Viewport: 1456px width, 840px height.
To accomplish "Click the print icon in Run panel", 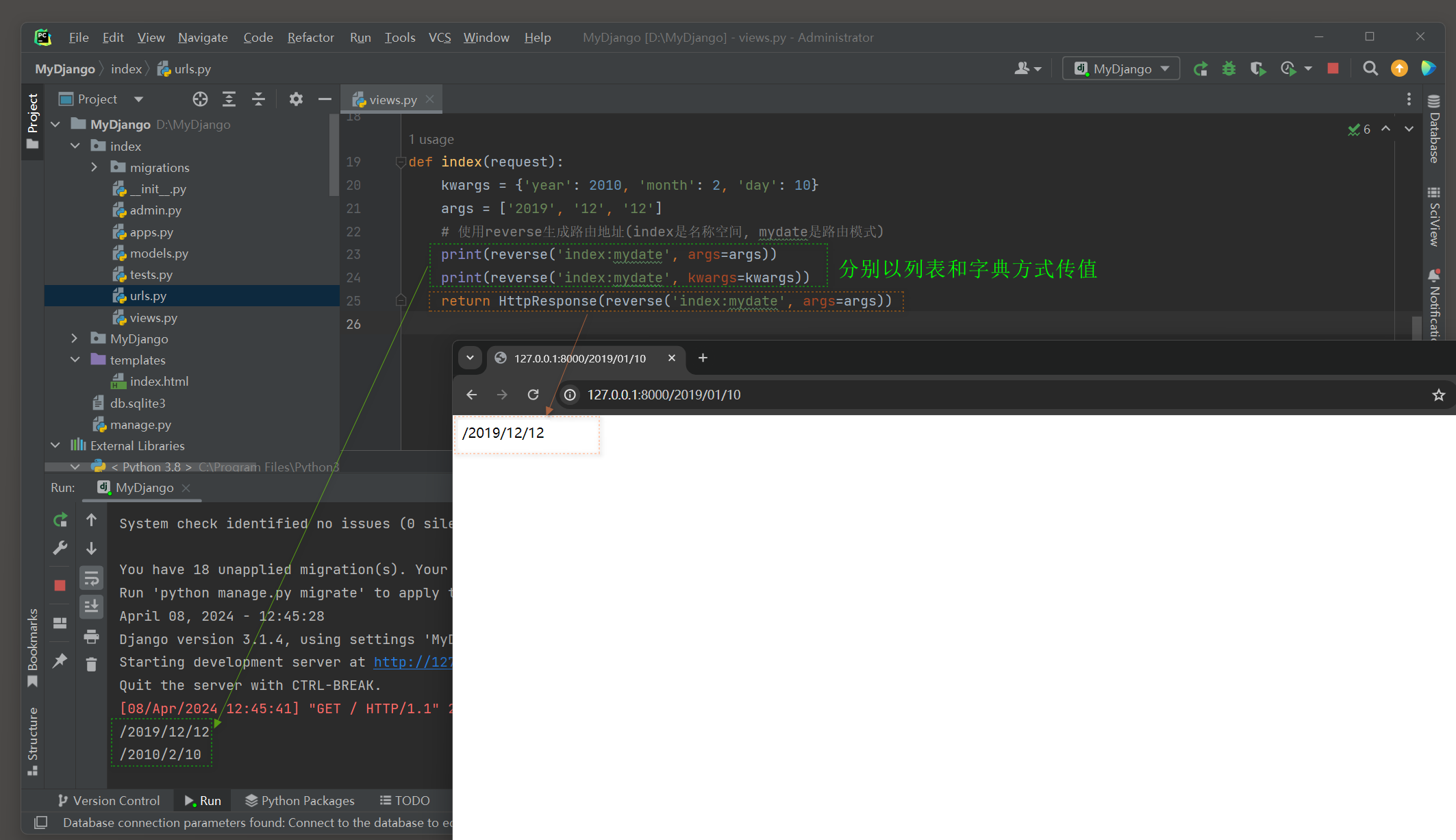I will [x=91, y=637].
